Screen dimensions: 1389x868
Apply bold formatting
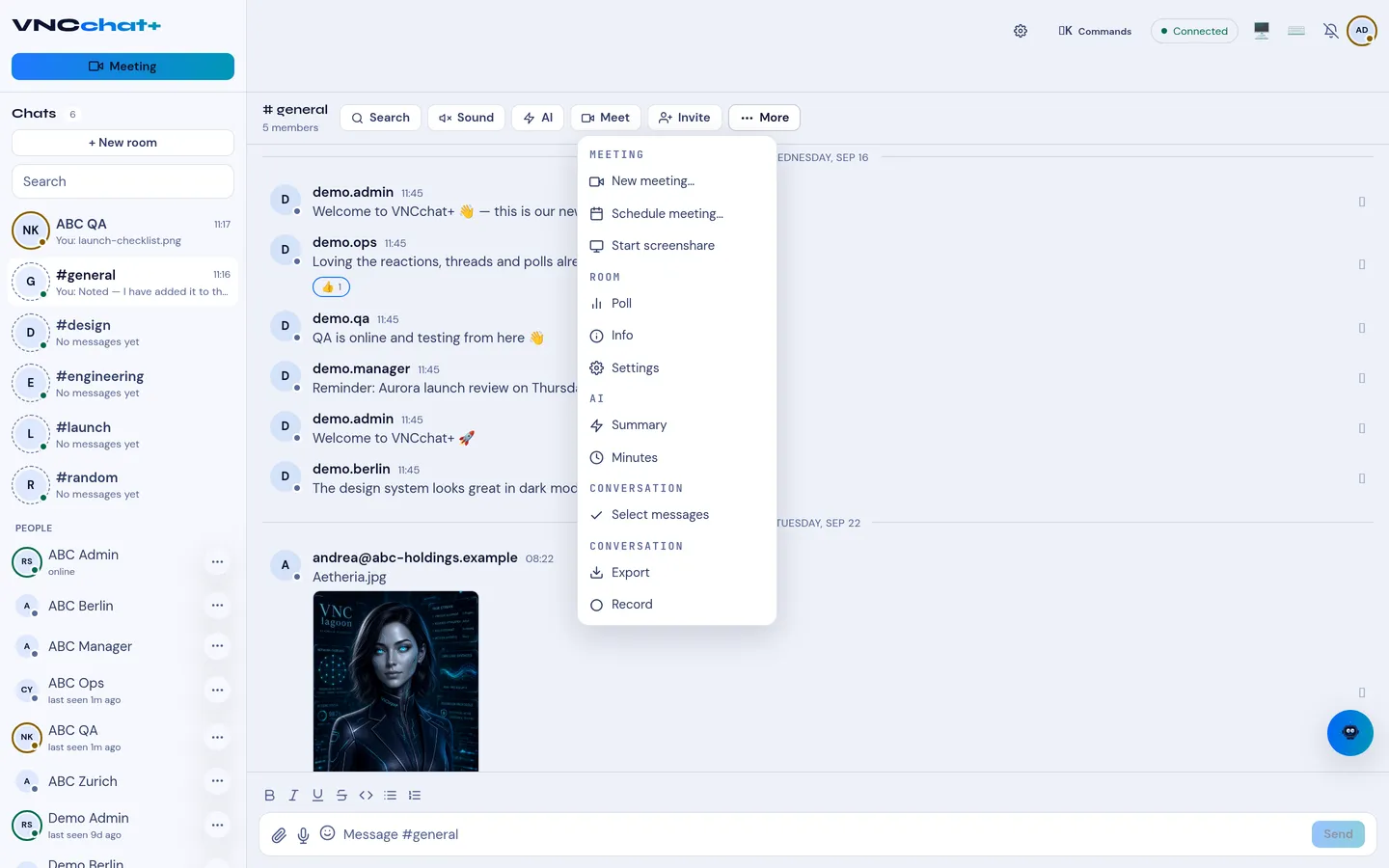[269, 795]
